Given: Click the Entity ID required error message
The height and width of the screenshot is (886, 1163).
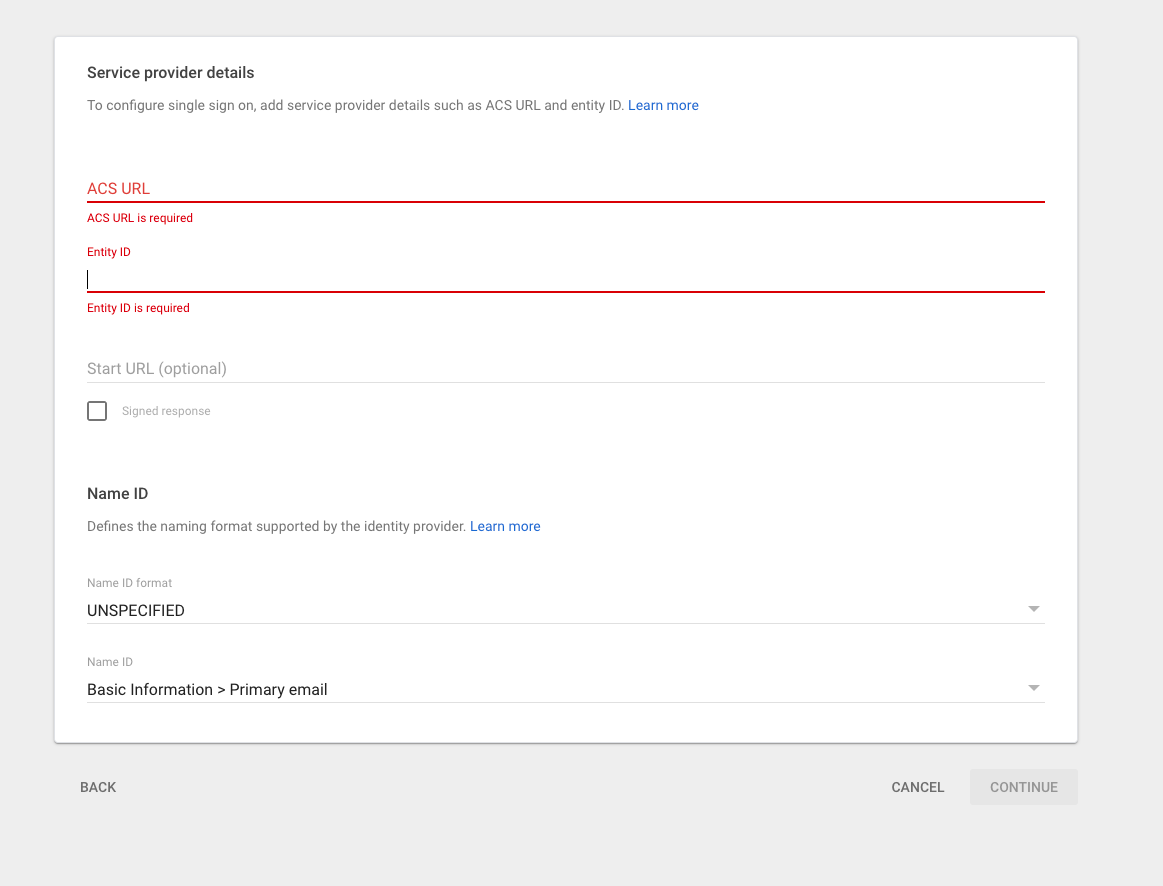Looking at the screenshot, I should [x=138, y=307].
